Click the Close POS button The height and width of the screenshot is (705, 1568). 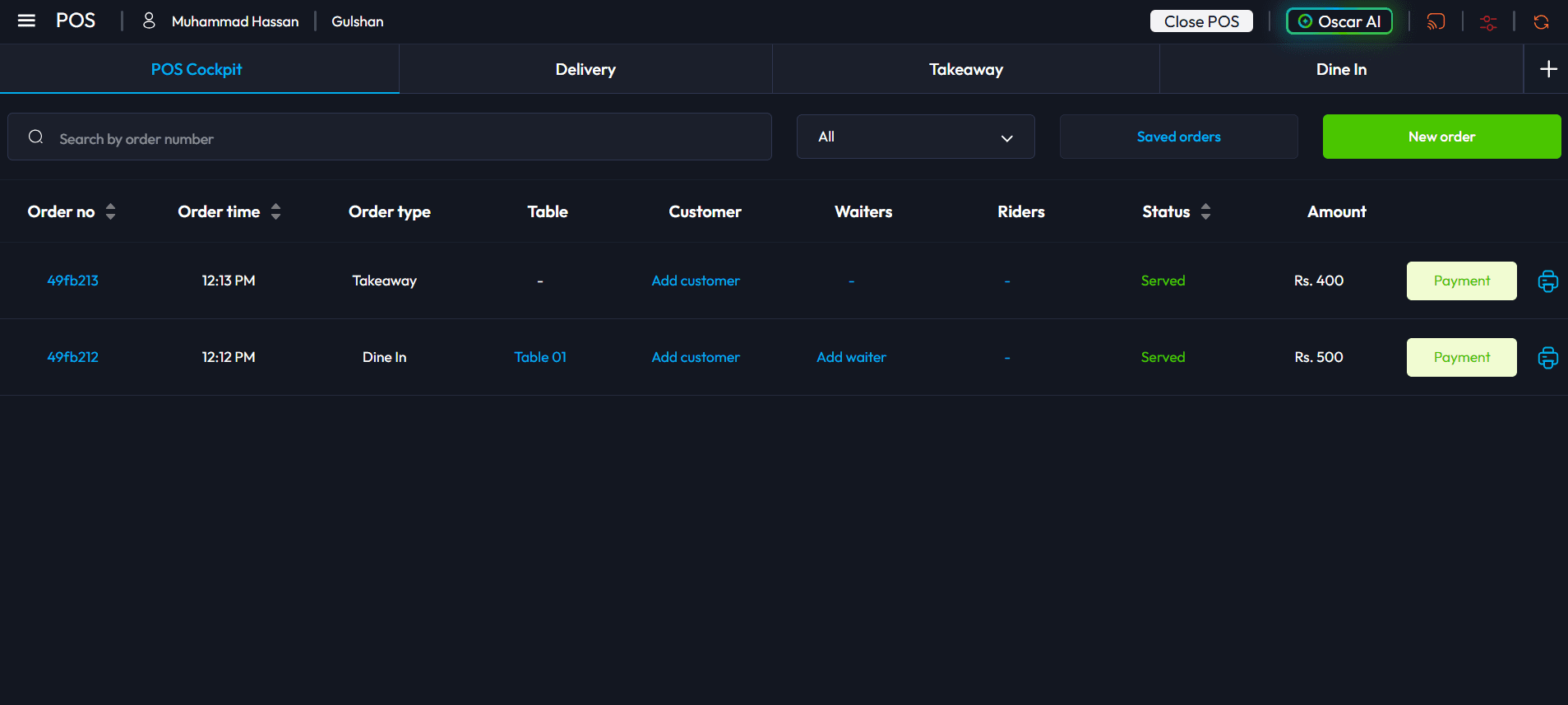1201,21
